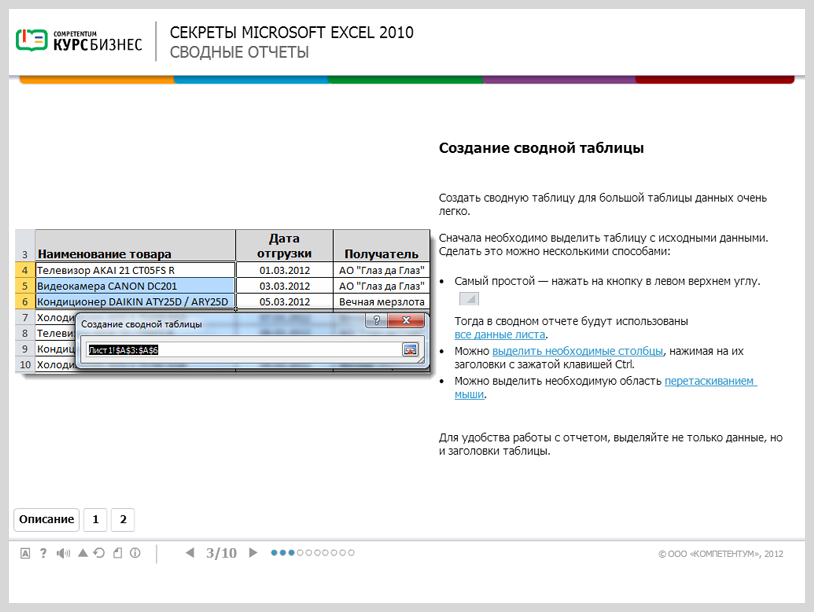This screenshot has height=612, width=814.
Task: Click the Компетентум КурсБизнес logo
Action: point(79,41)
